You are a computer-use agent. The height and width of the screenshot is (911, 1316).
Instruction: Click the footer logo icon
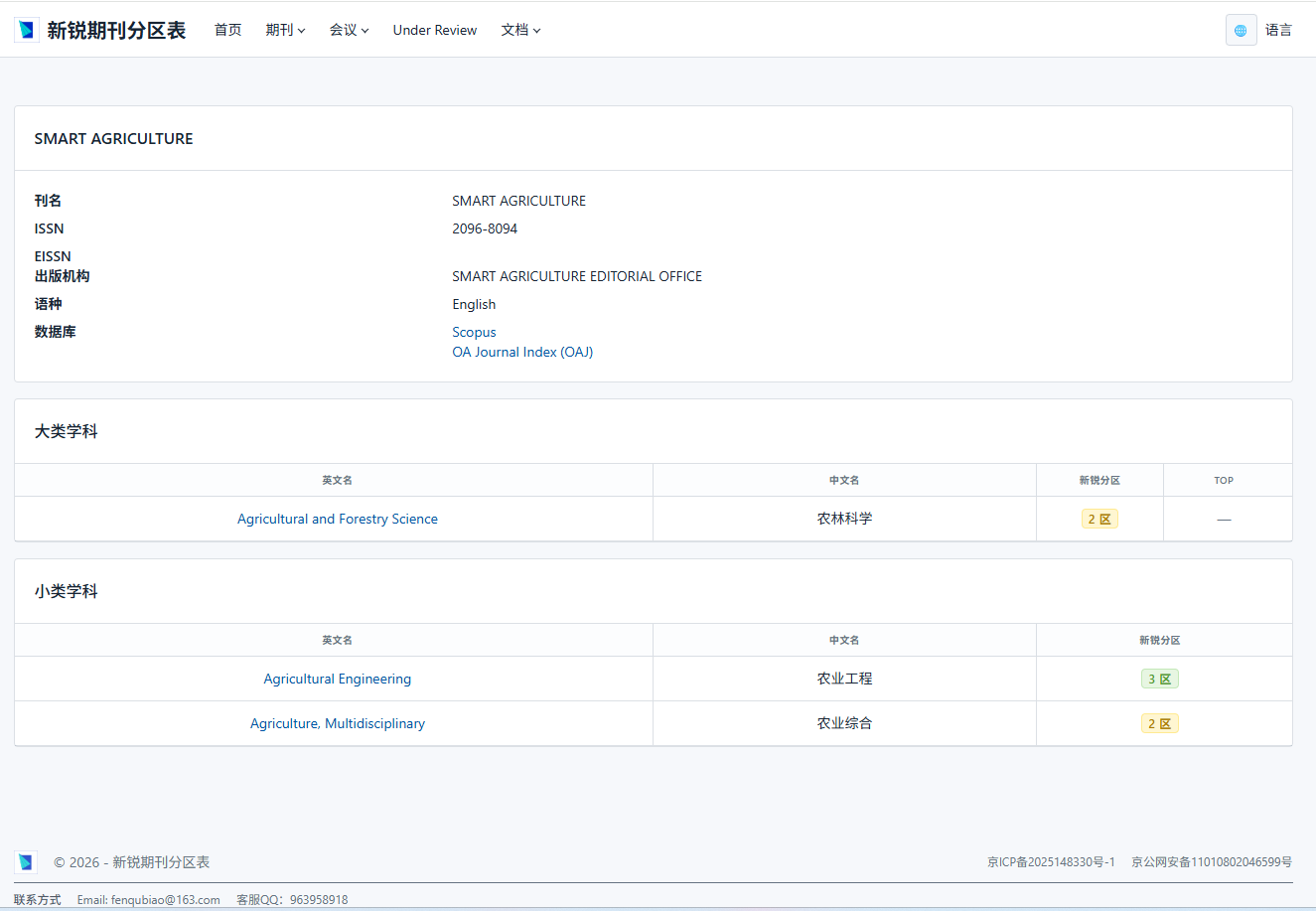[x=26, y=862]
